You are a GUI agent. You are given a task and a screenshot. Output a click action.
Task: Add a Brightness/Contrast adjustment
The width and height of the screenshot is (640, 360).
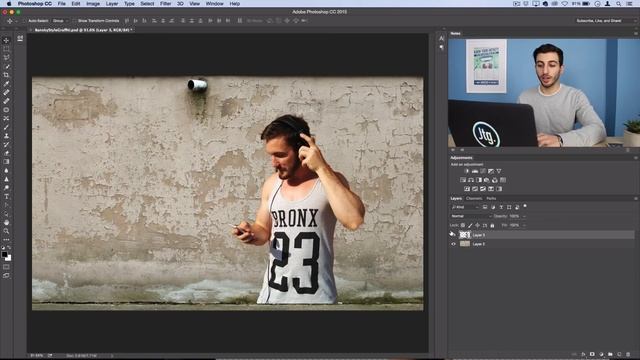[467, 171]
